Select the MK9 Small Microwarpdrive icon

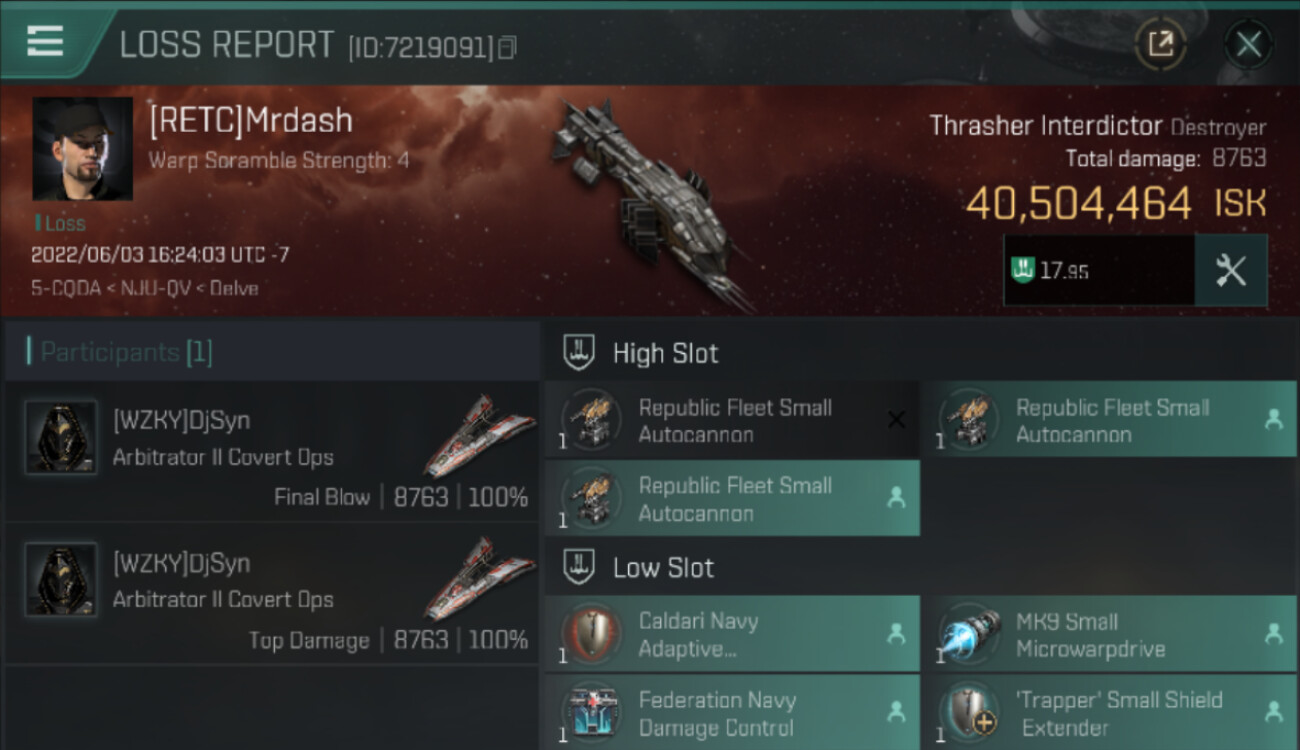click(x=969, y=635)
